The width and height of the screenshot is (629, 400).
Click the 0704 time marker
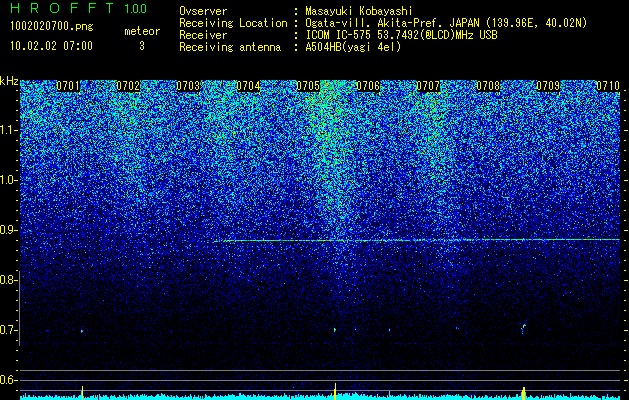(248, 86)
